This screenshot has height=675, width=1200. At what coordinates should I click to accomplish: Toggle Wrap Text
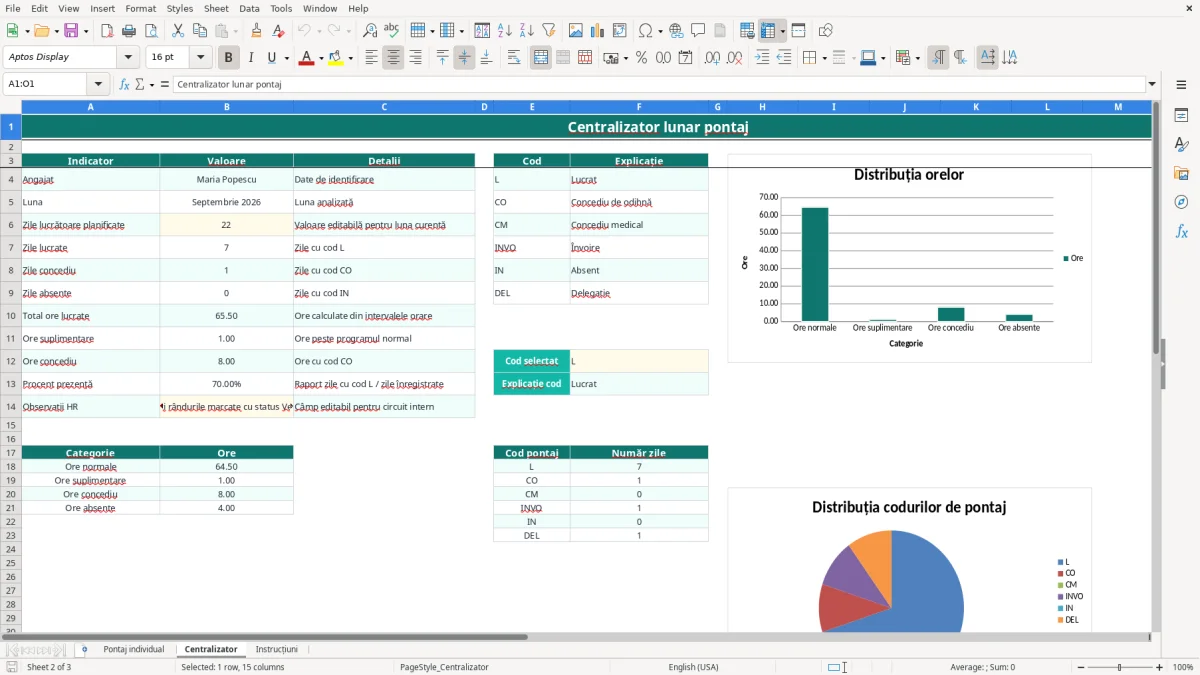pyautogui.click(x=514, y=58)
